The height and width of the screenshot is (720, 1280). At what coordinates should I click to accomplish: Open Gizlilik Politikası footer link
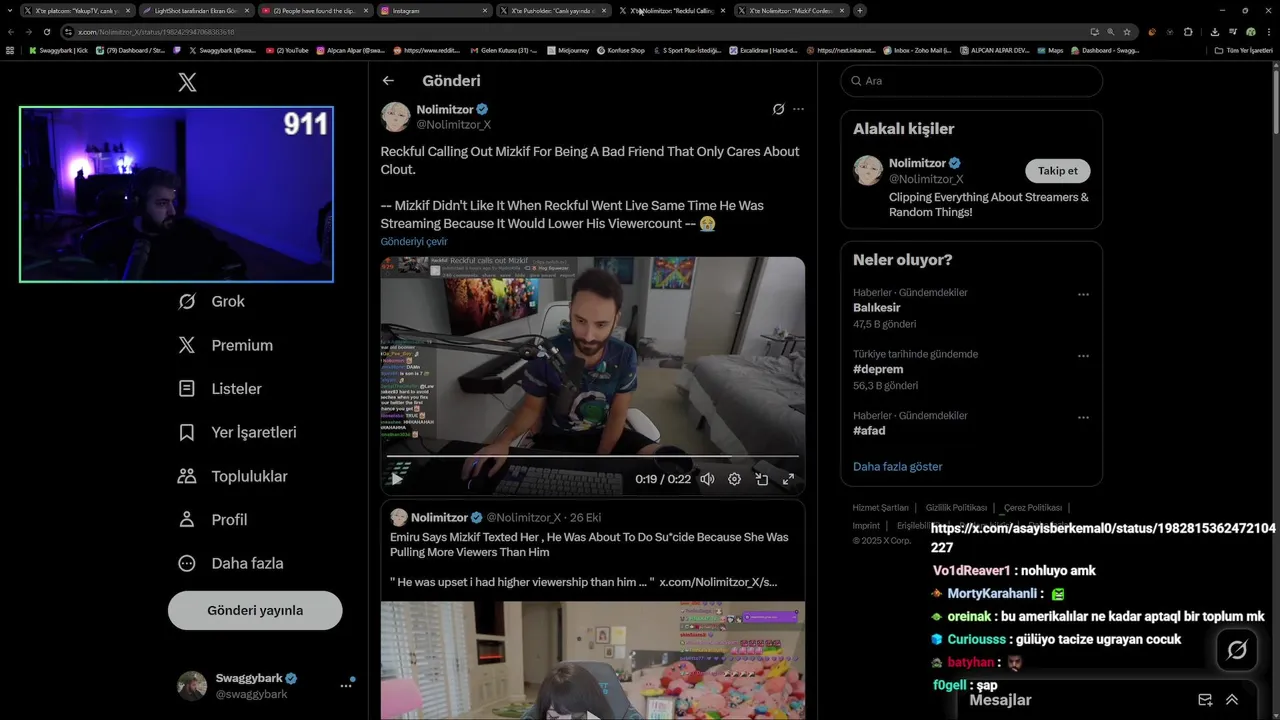(x=956, y=508)
